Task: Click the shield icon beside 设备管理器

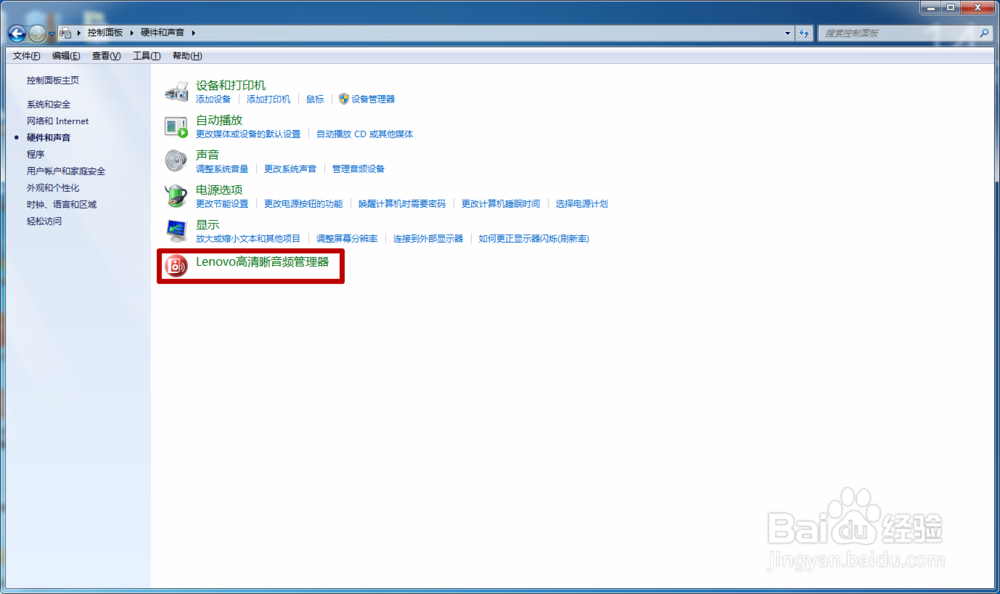Action: pyautogui.click(x=344, y=99)
